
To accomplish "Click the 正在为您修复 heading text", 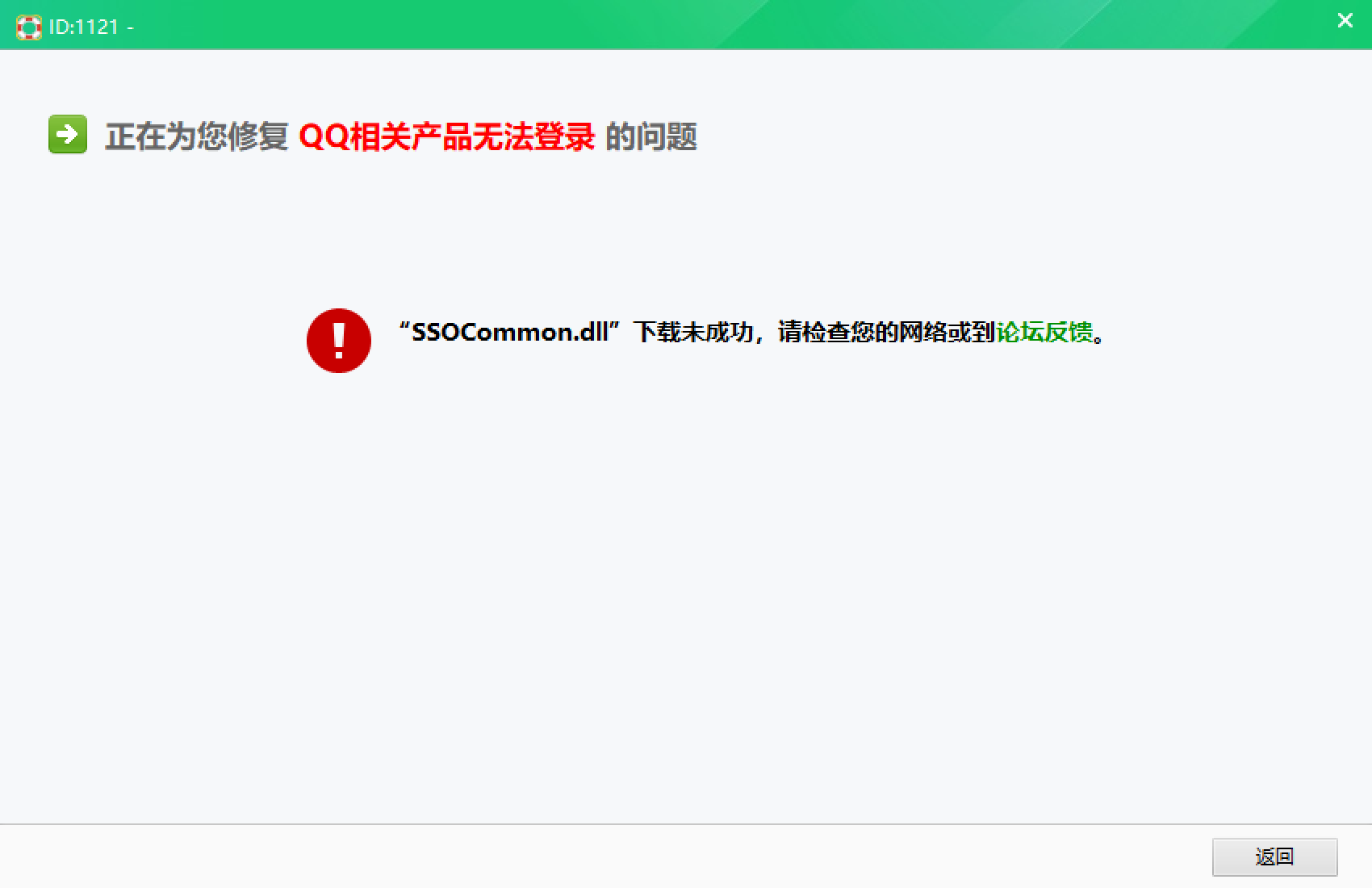I will point(197,136).
